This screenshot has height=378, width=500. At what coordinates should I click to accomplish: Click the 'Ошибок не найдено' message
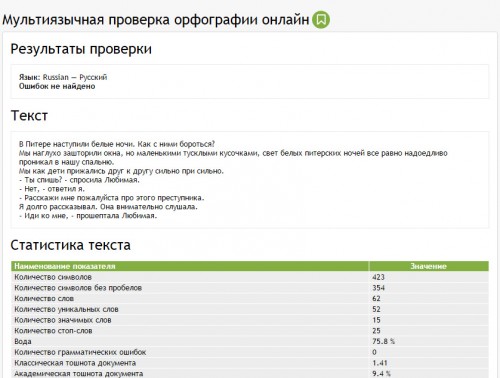pyautogui.click(x=57, y=86)
